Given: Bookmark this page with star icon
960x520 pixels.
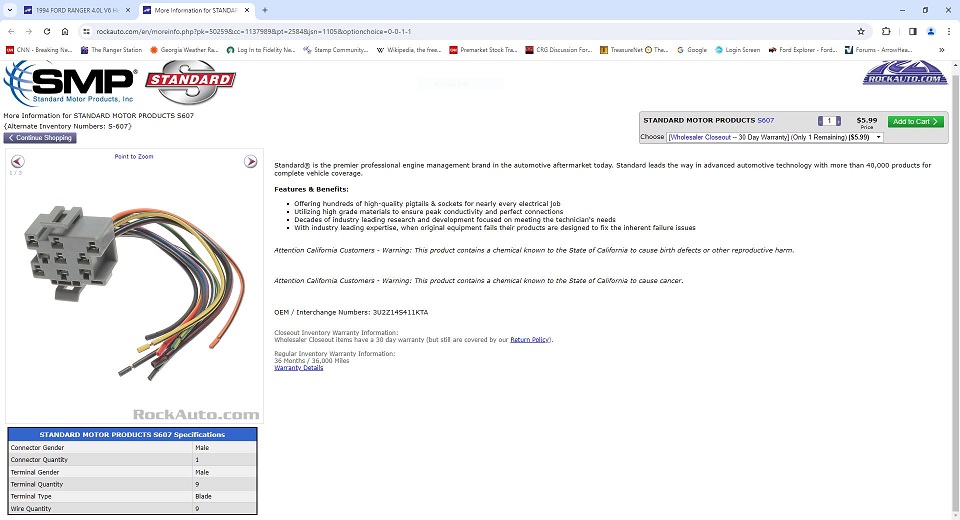Looking at the screenshot, I should coord(861,31).
